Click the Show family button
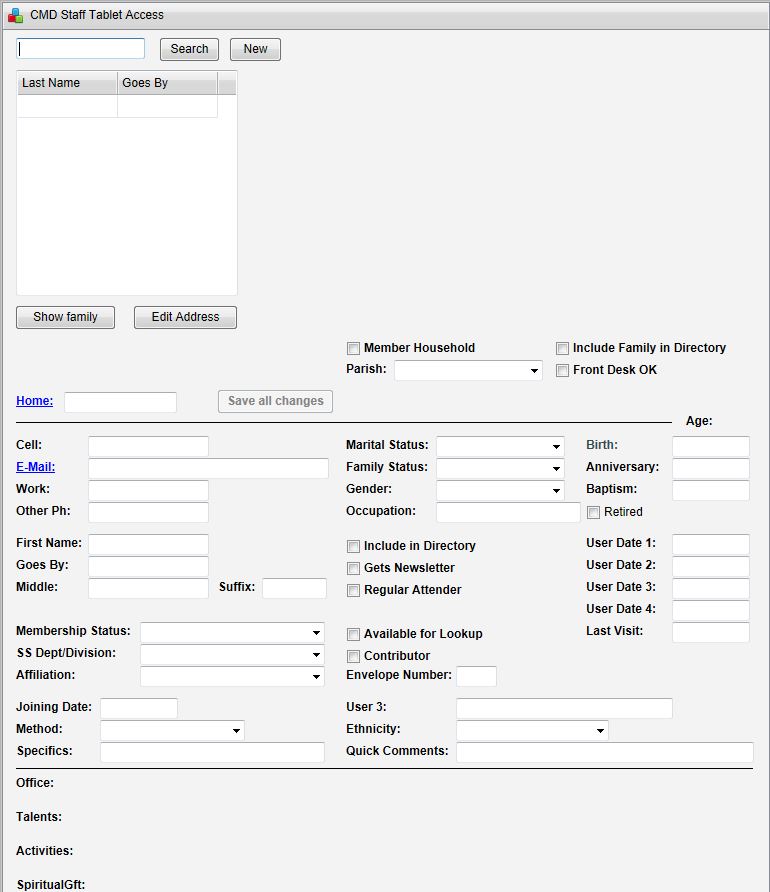770x892 pixels. tap(65, 317)
